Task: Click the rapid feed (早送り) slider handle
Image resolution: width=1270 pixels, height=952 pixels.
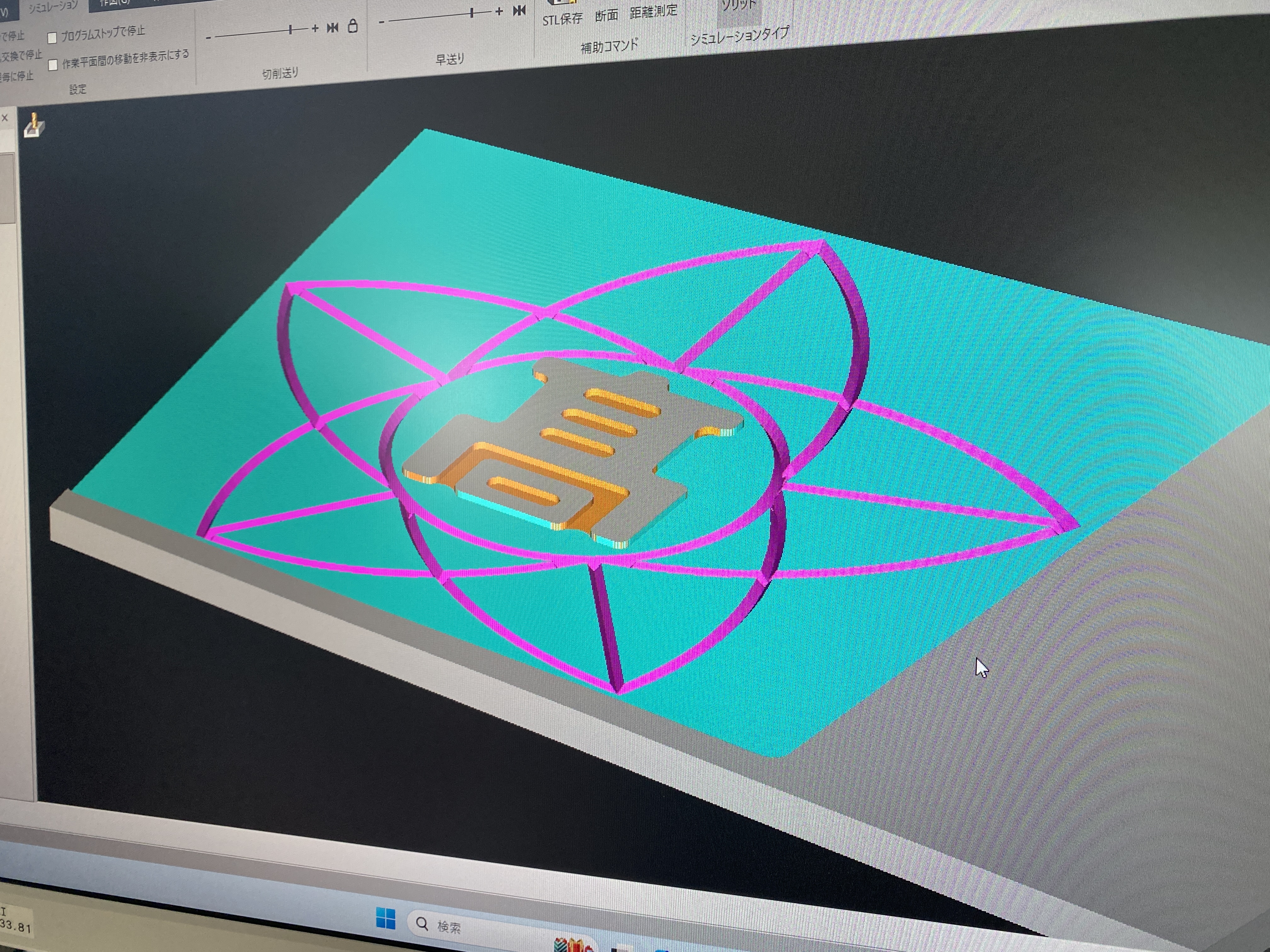Action: [472, 13]
